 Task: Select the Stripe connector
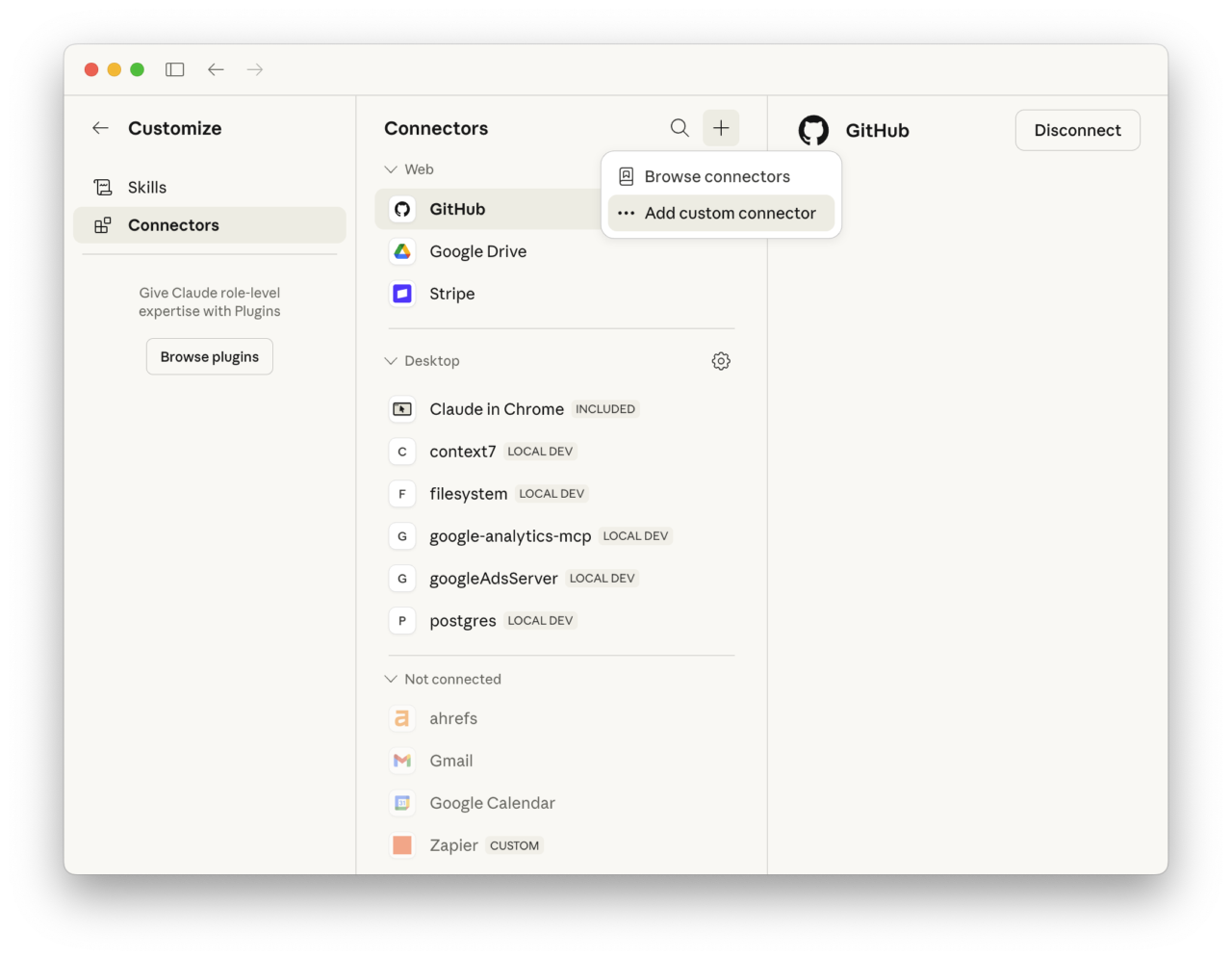coord(451,294)
